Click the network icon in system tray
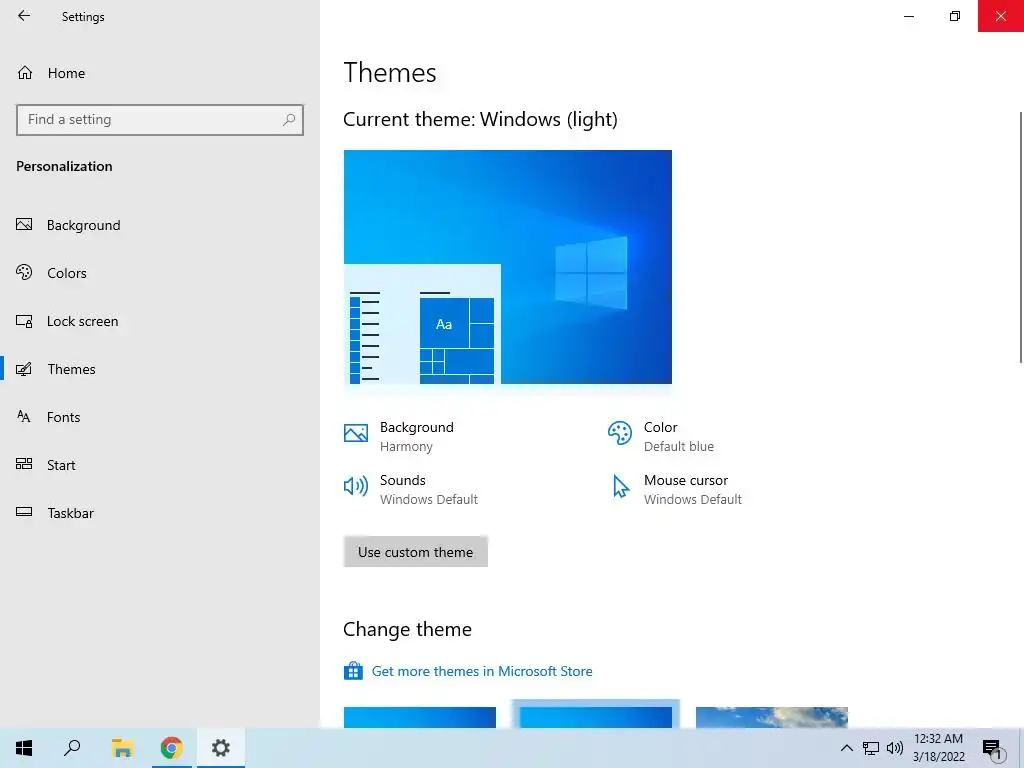Viewport: 1024px width, 768px height. click(871, 748)
